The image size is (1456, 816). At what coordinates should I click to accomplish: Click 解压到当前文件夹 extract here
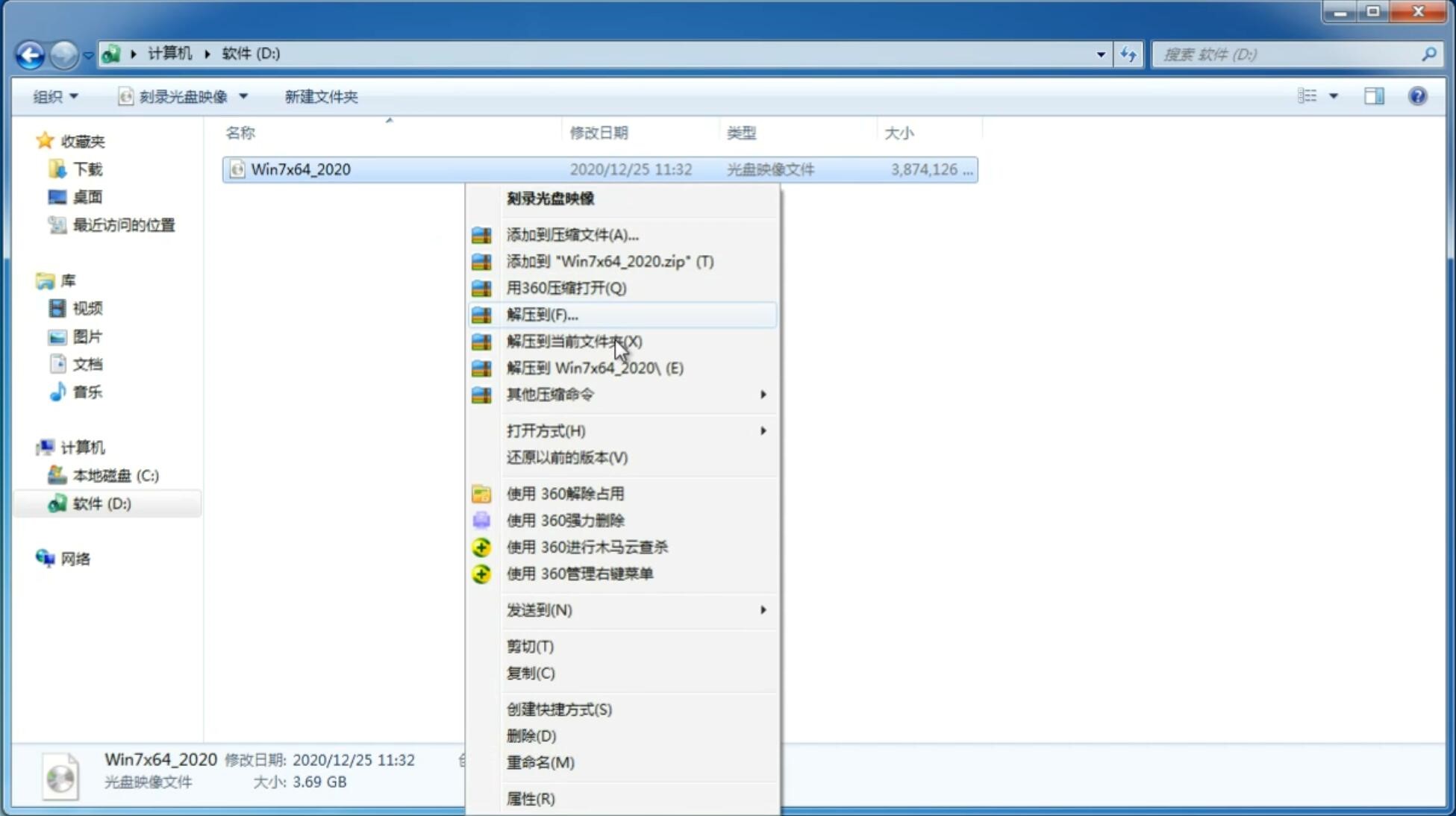575,341
